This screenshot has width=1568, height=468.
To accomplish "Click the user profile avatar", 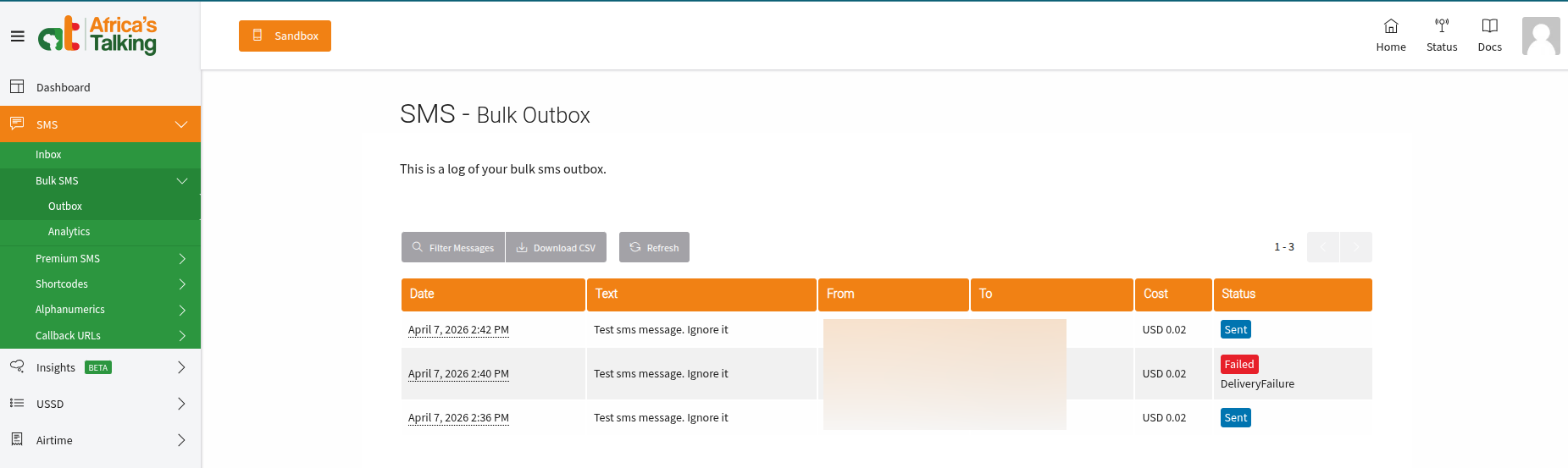I will pyautogui.click(x=1540, y=36).
